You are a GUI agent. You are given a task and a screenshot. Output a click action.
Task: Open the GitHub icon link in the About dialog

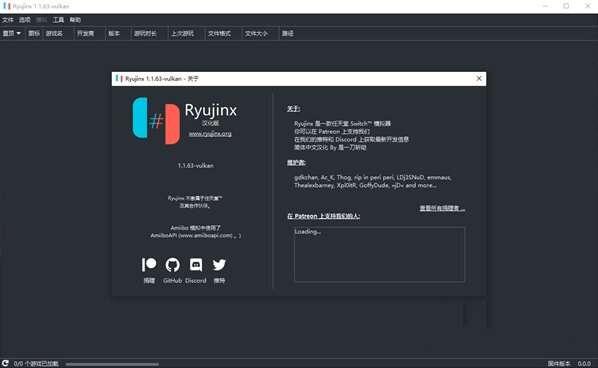[x=172, y=264]
